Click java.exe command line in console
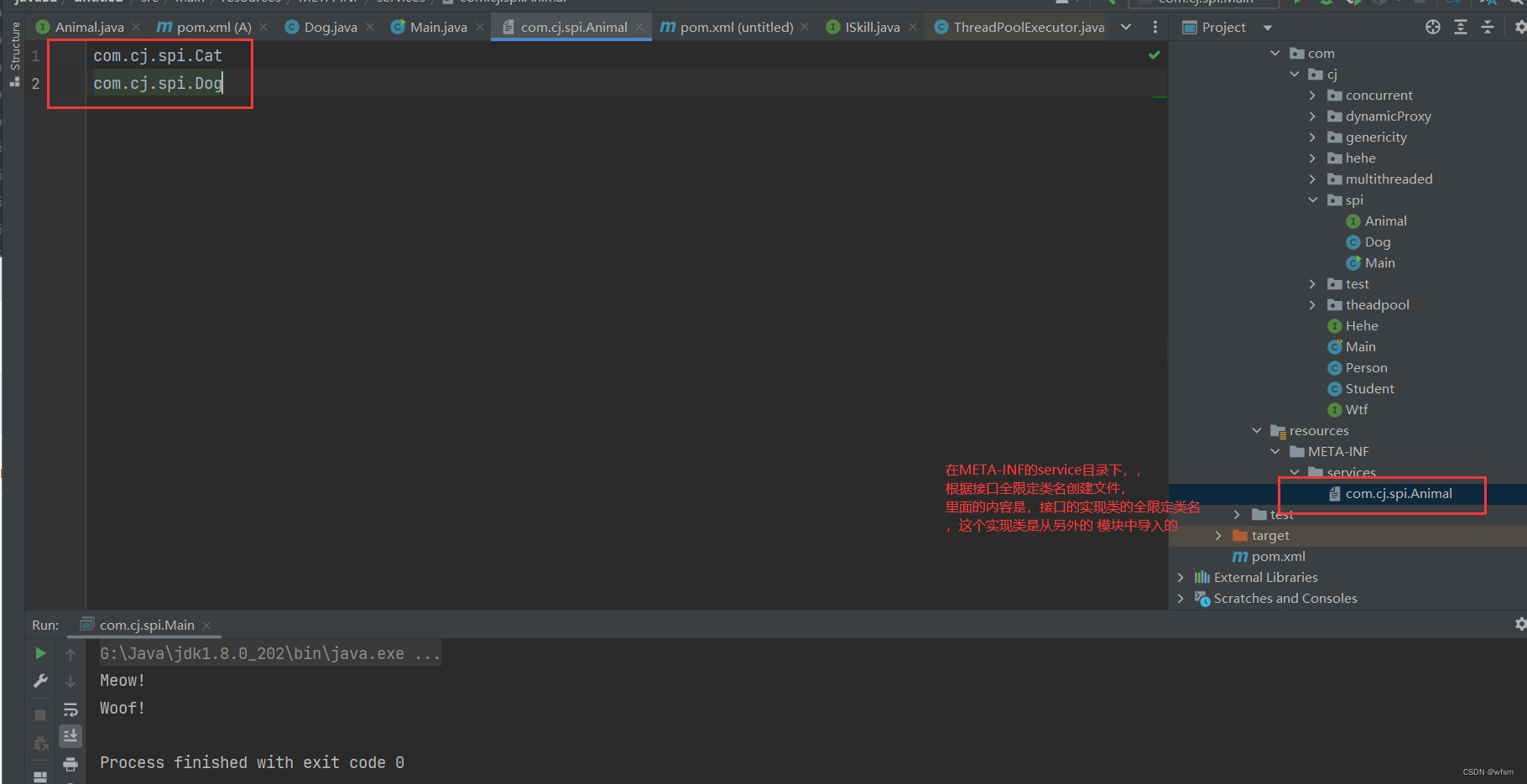 click(269, 654)
